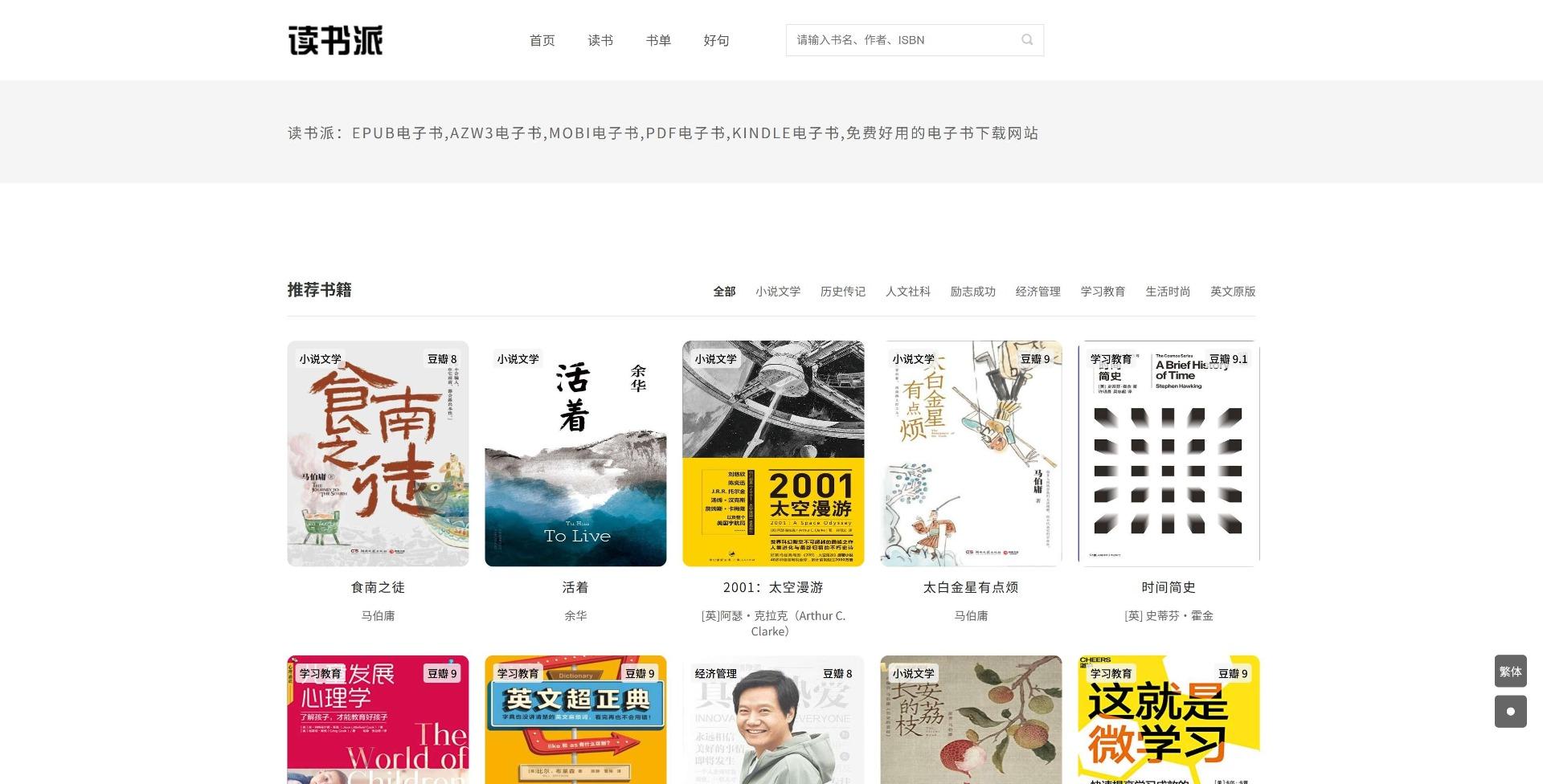
Task: Open the 好句 navigation link
Action: point(716,40)
